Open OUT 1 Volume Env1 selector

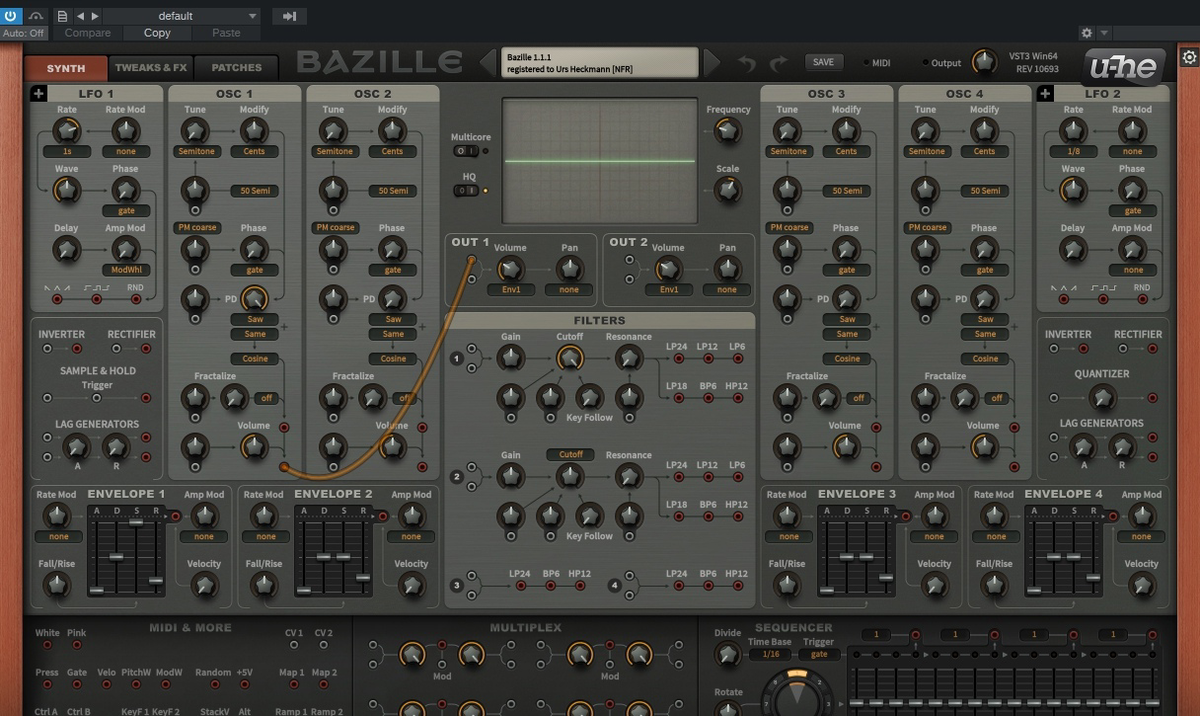(510, 290)
